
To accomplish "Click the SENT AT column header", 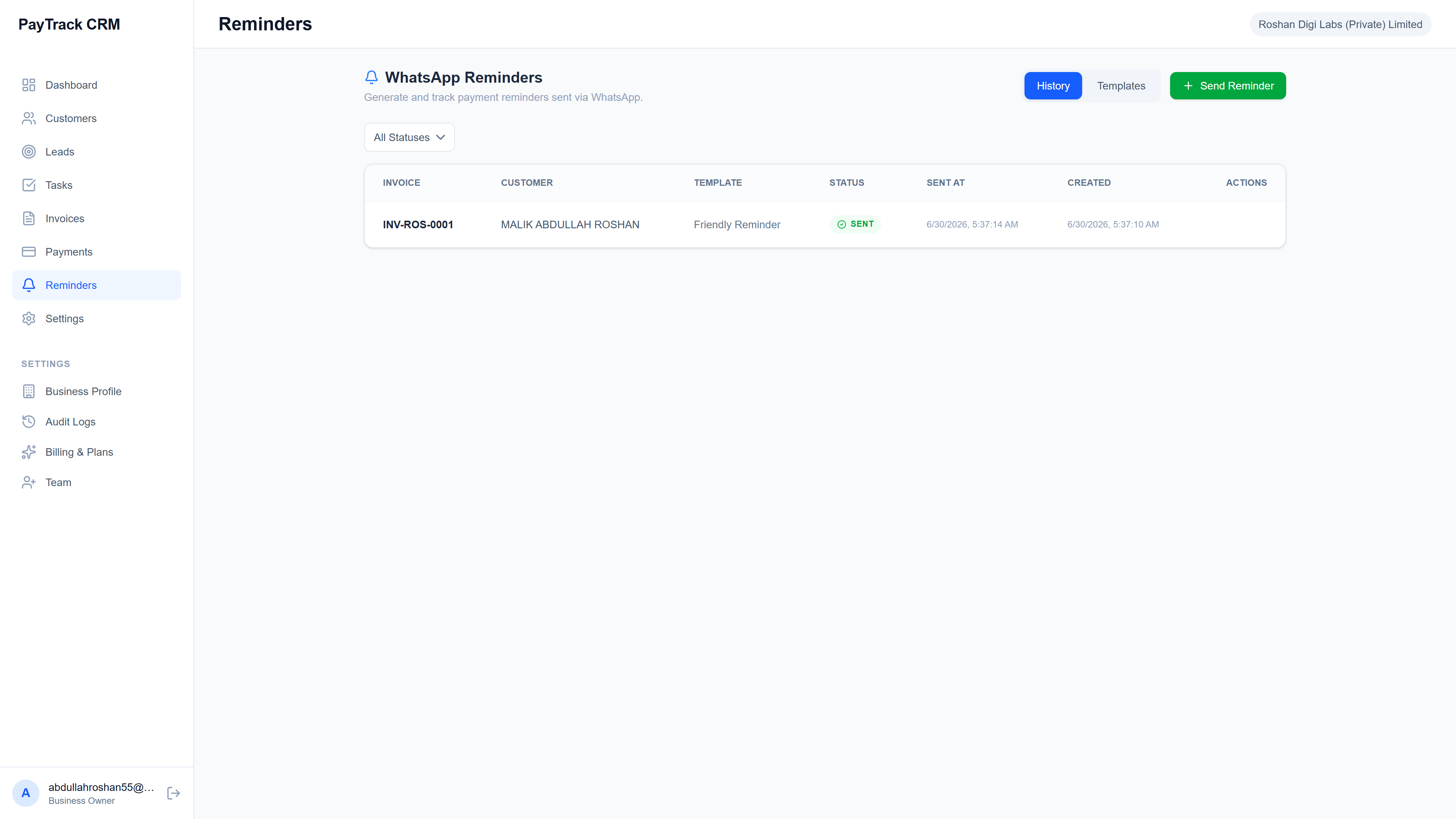I will coord(946,182).
